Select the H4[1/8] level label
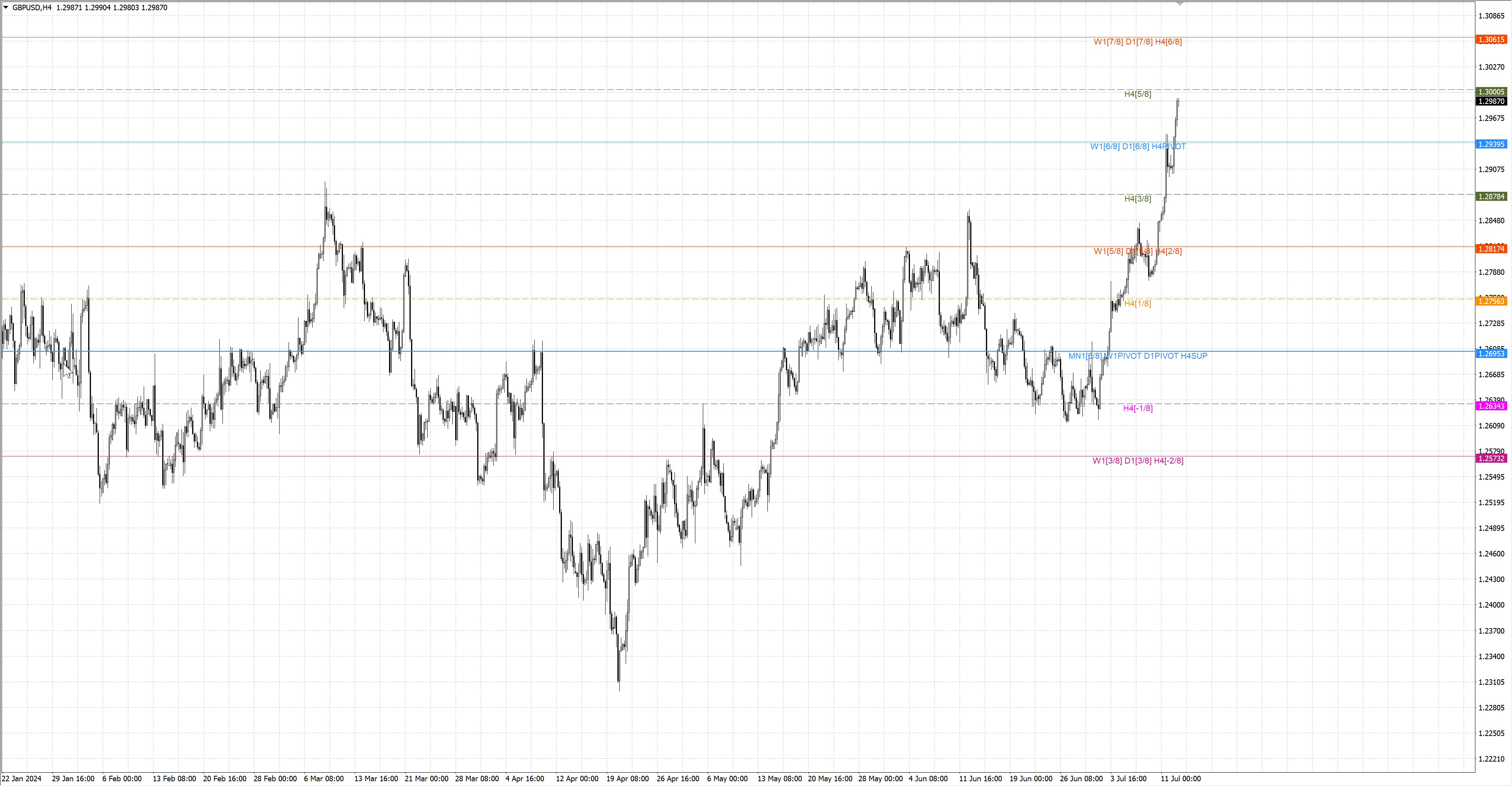This screenshot has height=786, width=1512. click(1138, 304)
